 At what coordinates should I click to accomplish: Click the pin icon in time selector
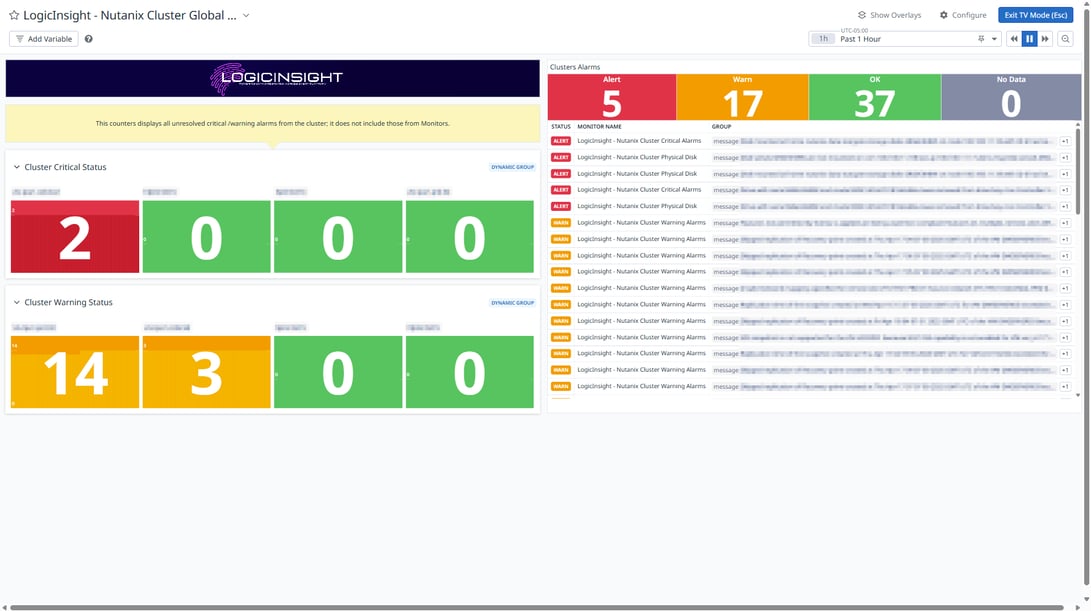click(x=981, y=39)
